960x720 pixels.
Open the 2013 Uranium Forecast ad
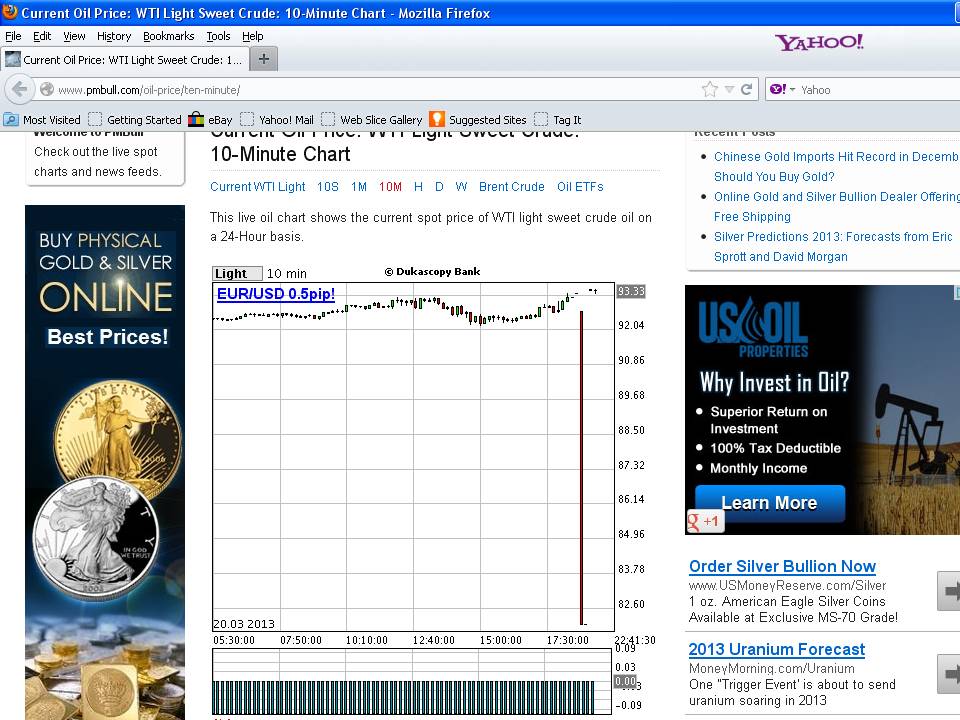(776, 649)
